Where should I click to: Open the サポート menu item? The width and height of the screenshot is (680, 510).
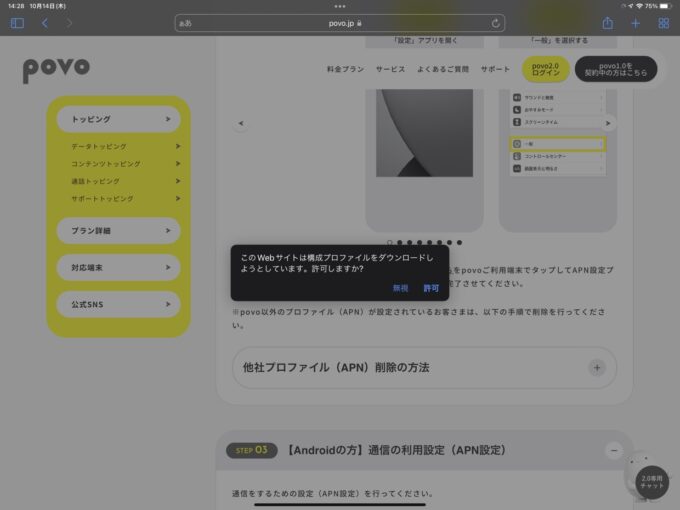(x=495, y=69)
